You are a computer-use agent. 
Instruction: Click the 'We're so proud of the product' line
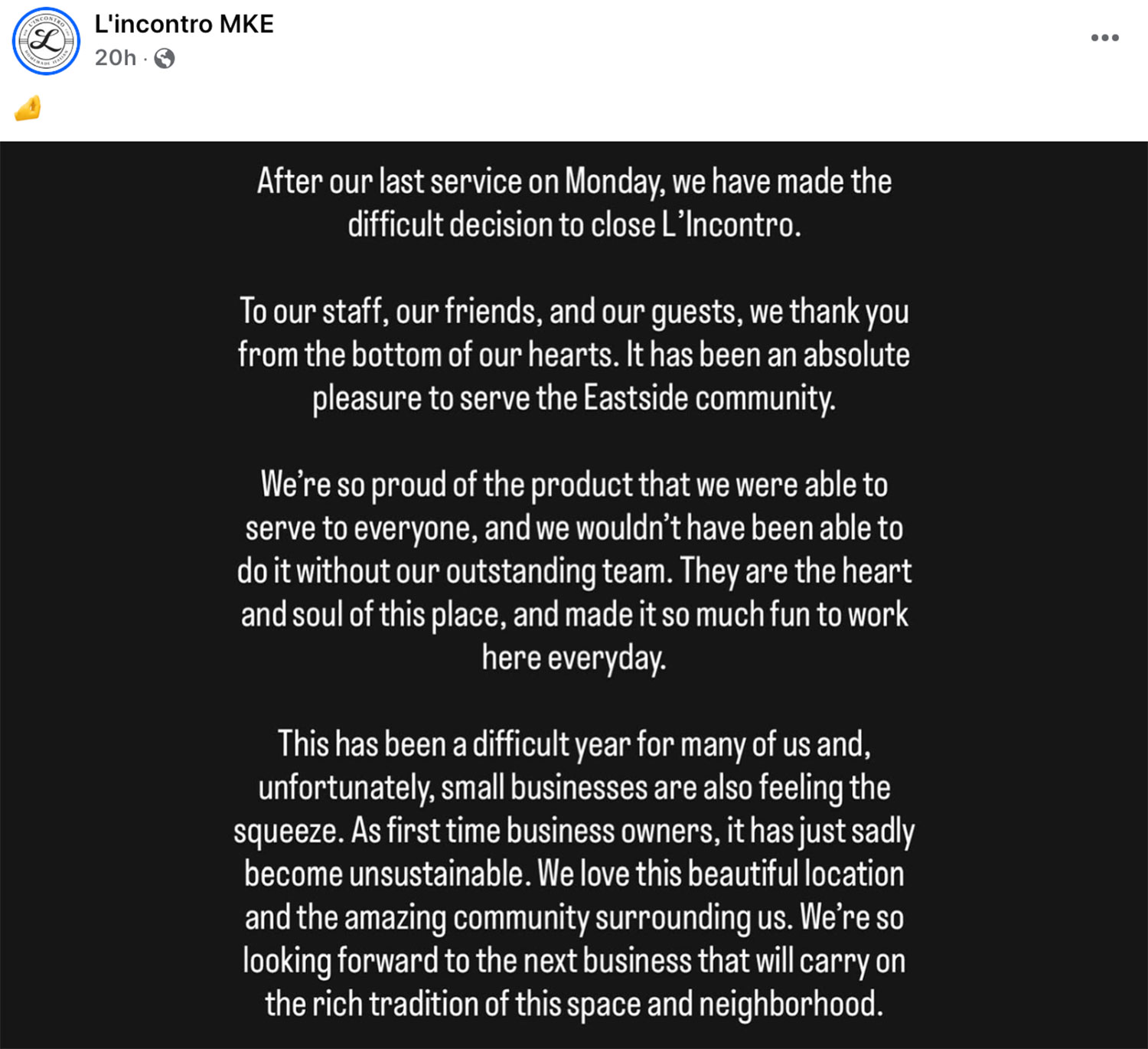point(574,485)
